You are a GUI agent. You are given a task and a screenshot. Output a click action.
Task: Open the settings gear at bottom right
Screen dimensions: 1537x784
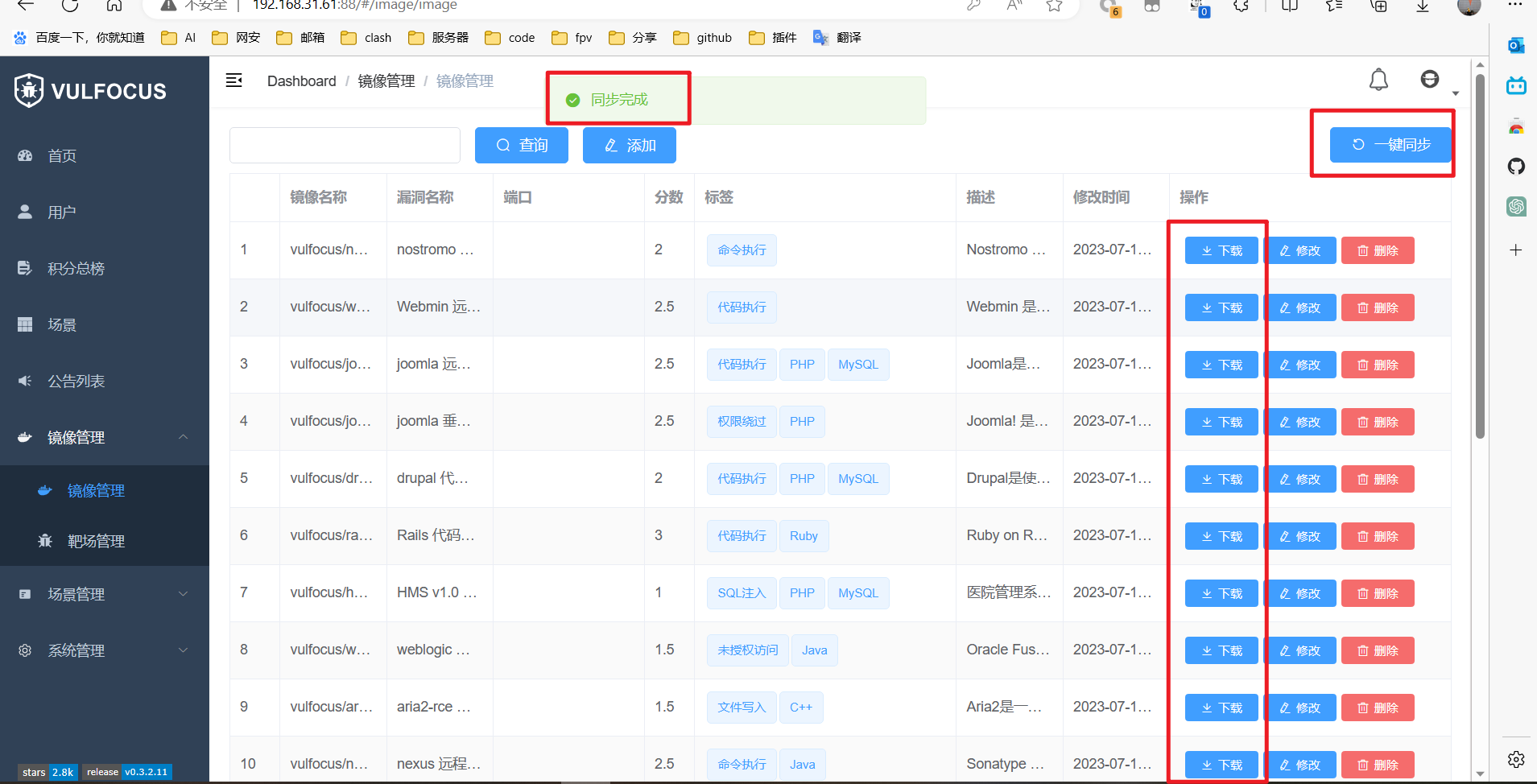coord(1517,759)
